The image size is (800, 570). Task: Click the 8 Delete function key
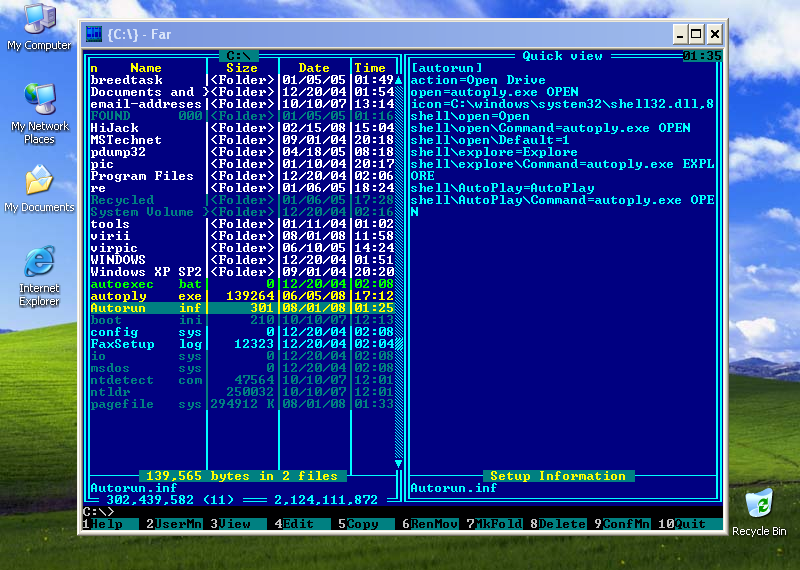[x=558, y=524]
